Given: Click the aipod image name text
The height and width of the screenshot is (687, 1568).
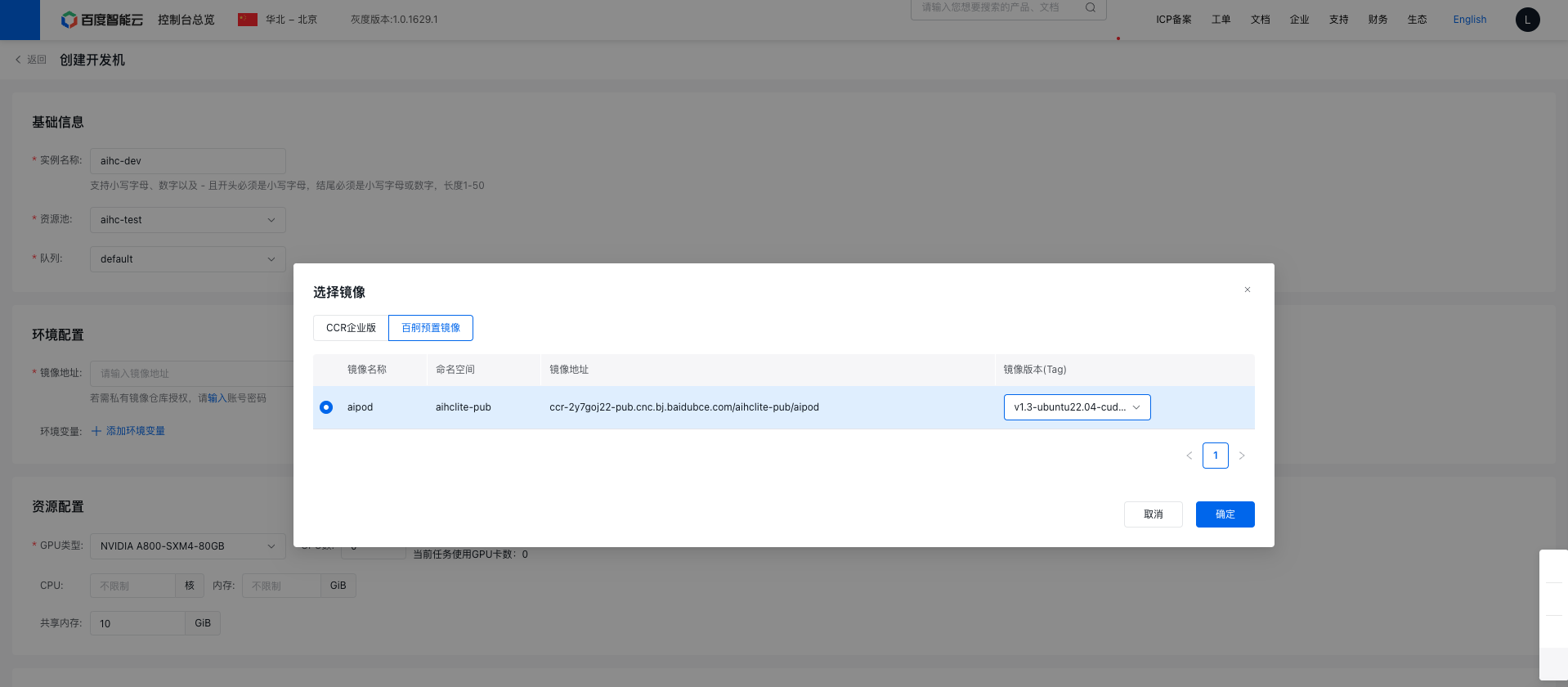Looking at the screenshot, I should (x=360, y=407).
